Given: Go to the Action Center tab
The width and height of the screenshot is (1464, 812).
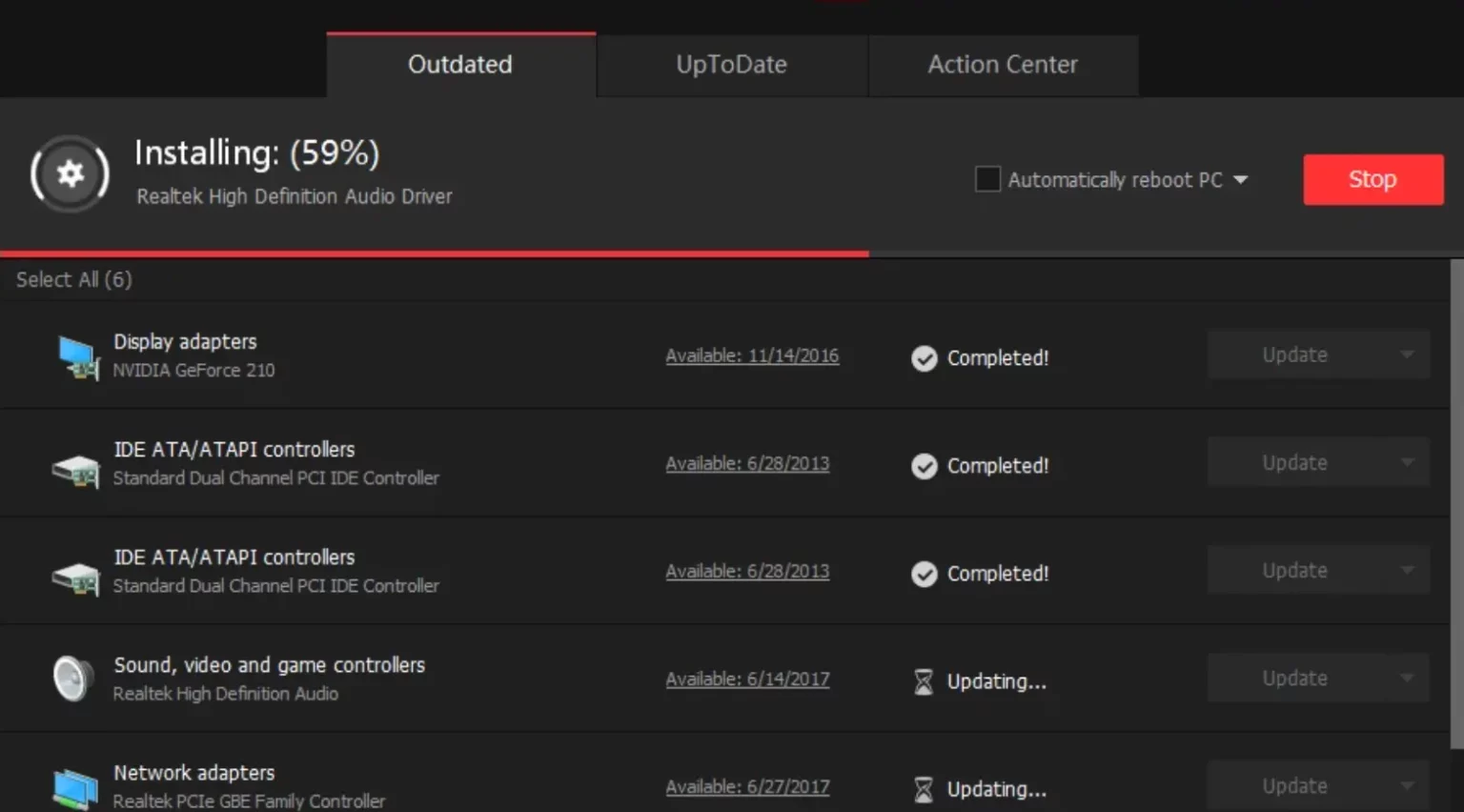Looking at the screenshot, I should point(1004,65).
